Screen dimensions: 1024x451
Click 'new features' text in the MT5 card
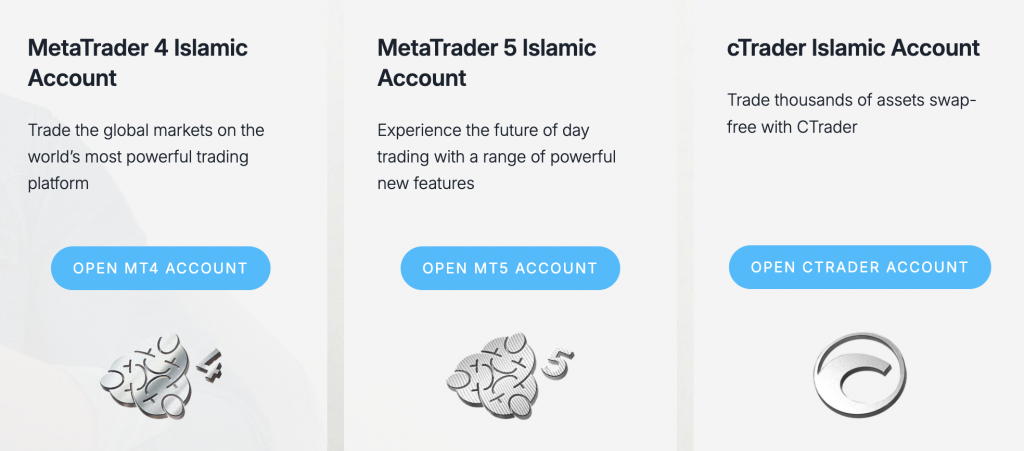click(425, 184)
